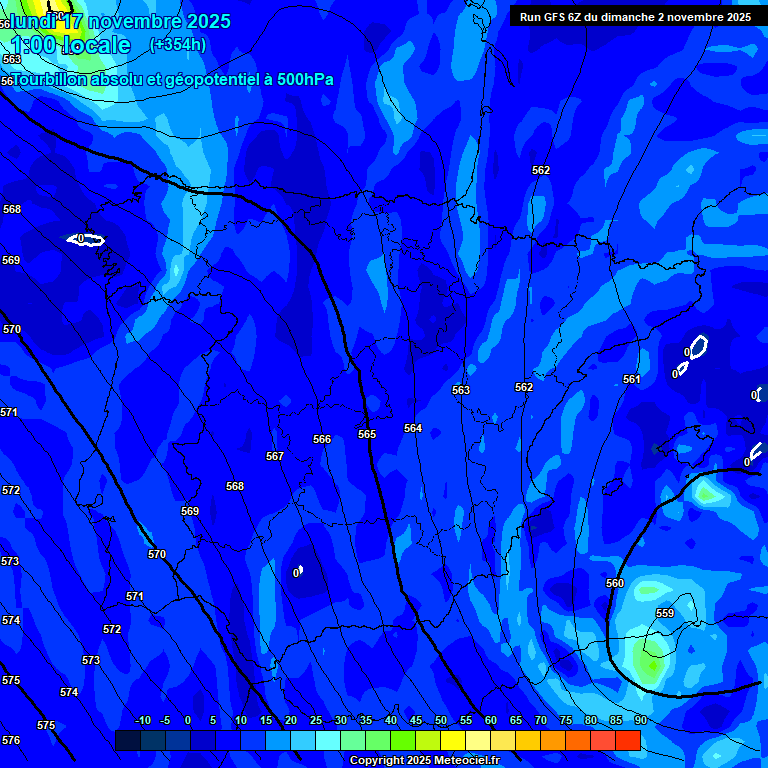
Task: Click the Run GFS 6Z header banner
Action: (x=635, y=17)
